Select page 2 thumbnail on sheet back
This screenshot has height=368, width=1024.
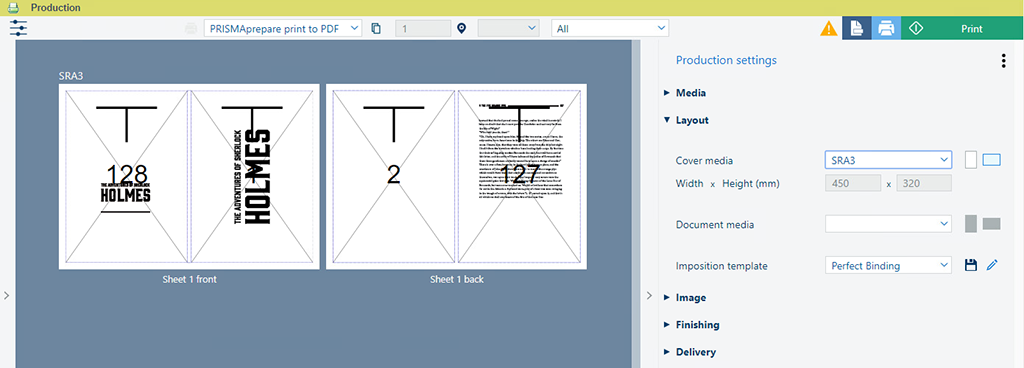tap(393, 176)
